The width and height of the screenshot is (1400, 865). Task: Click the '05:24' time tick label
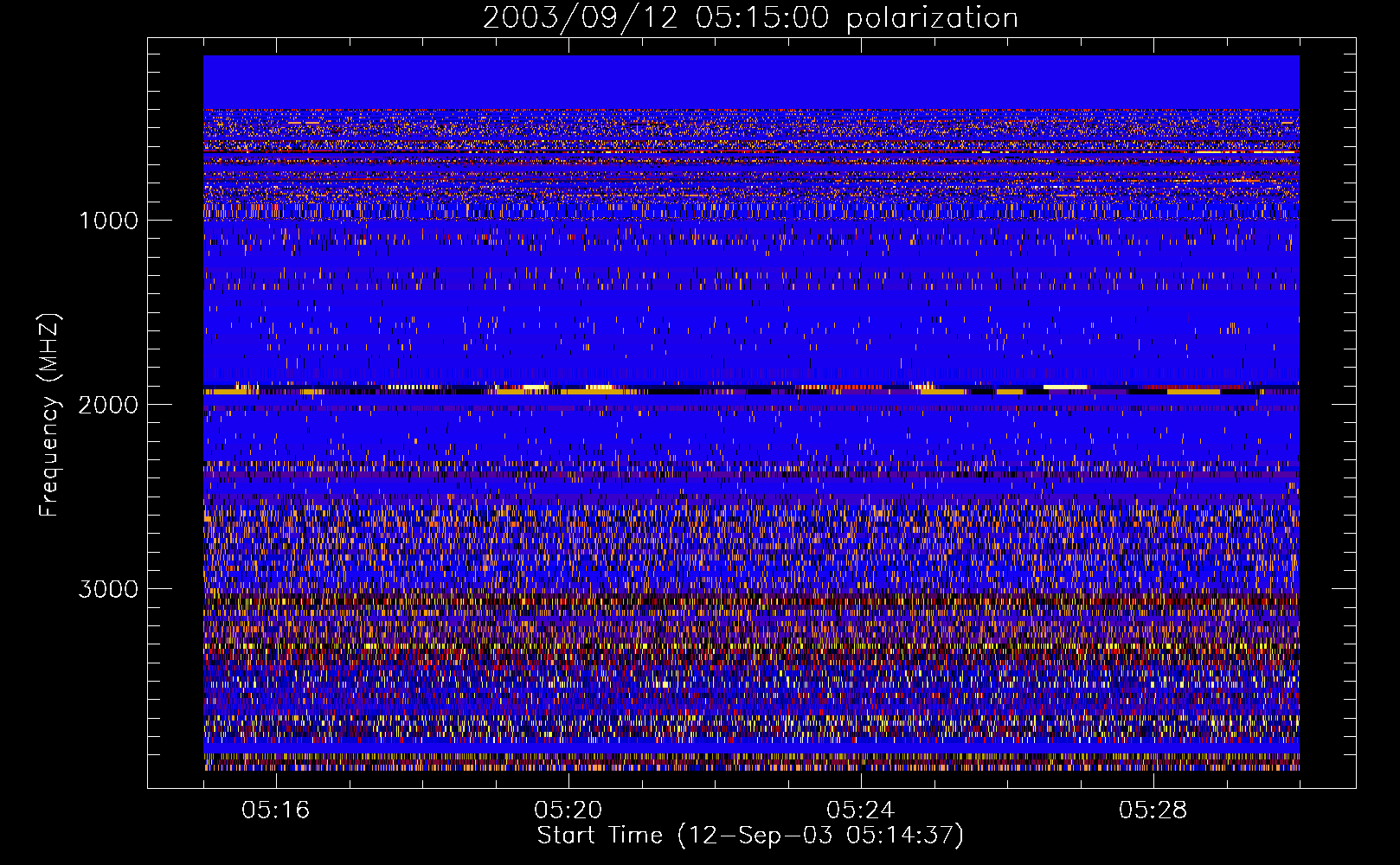[861, 811]
